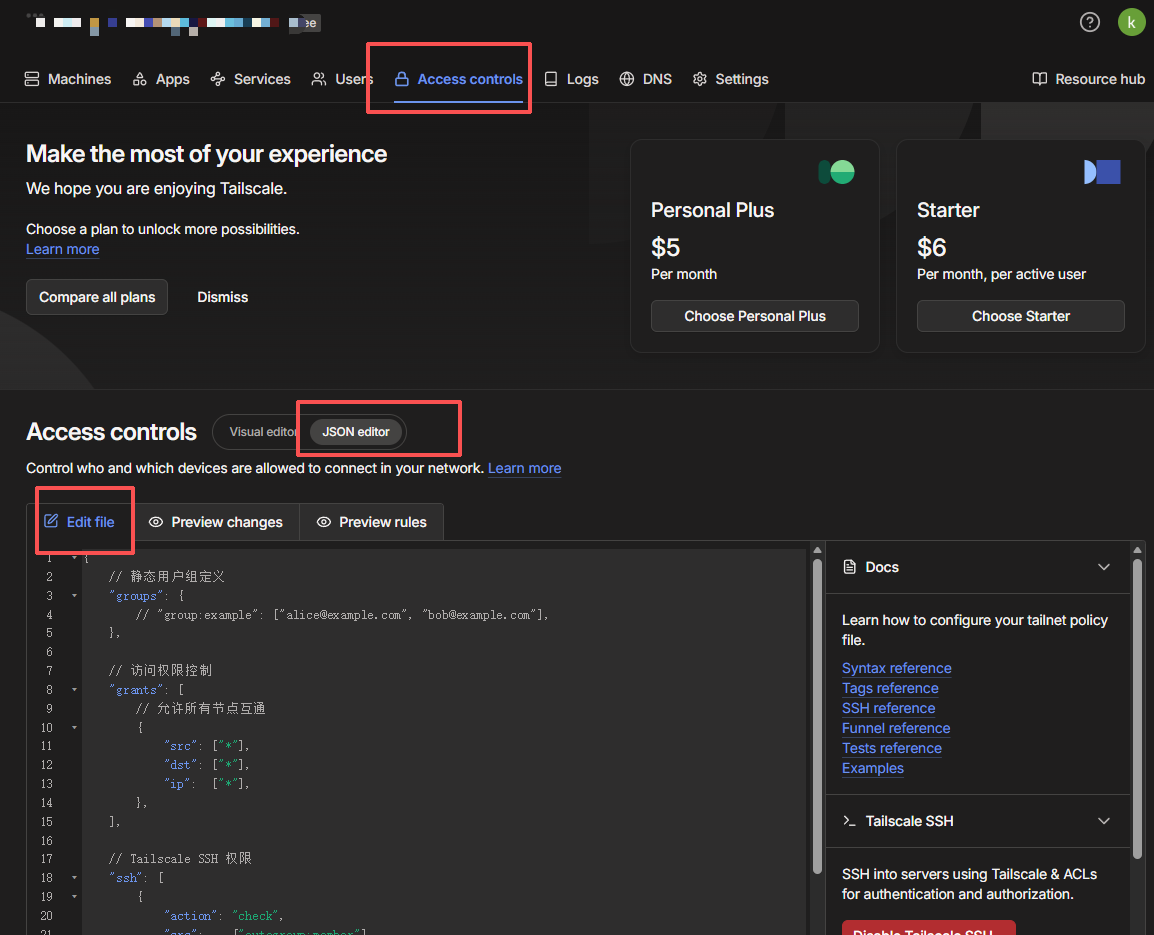Collapse the groups block fold arrow
Viewport: 1154px width, 935px height.
(74, 596)
